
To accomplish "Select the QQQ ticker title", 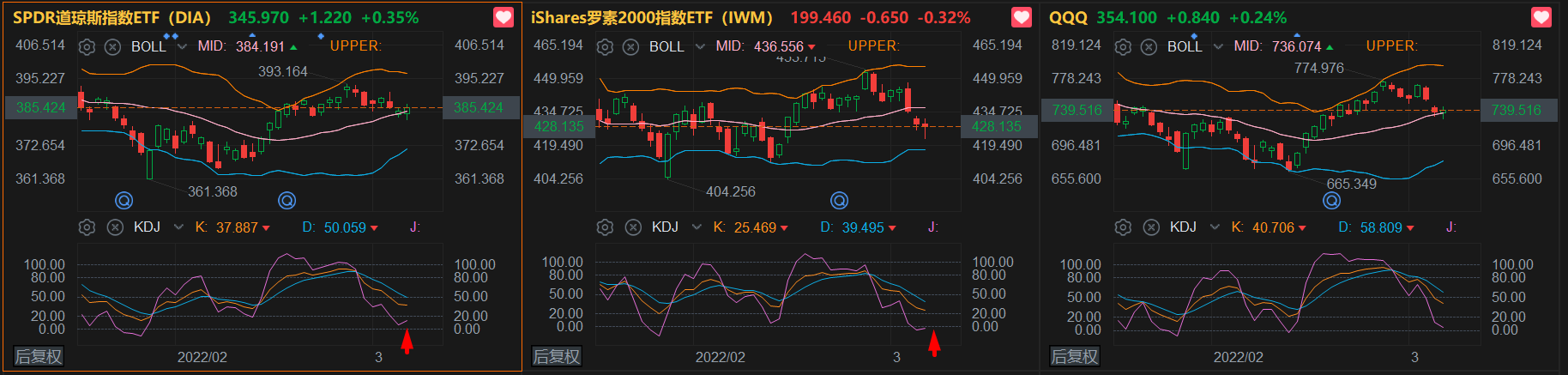I will (x=1068, y=17).
